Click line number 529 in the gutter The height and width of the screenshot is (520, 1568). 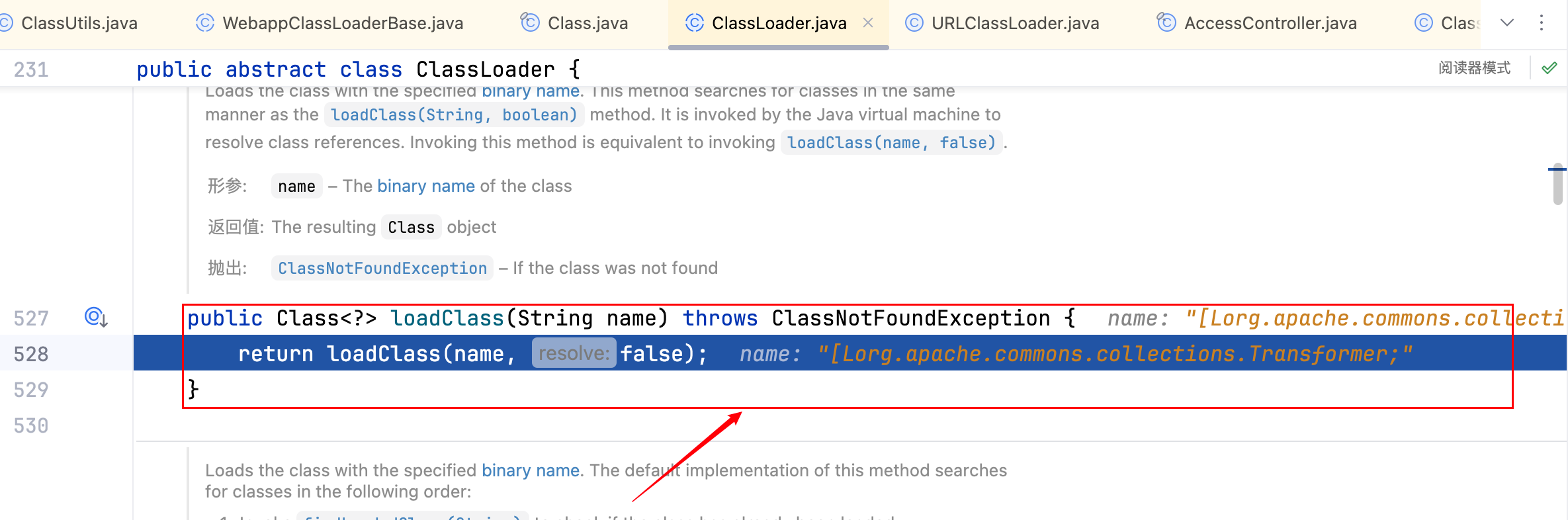[x=31, y=390]
